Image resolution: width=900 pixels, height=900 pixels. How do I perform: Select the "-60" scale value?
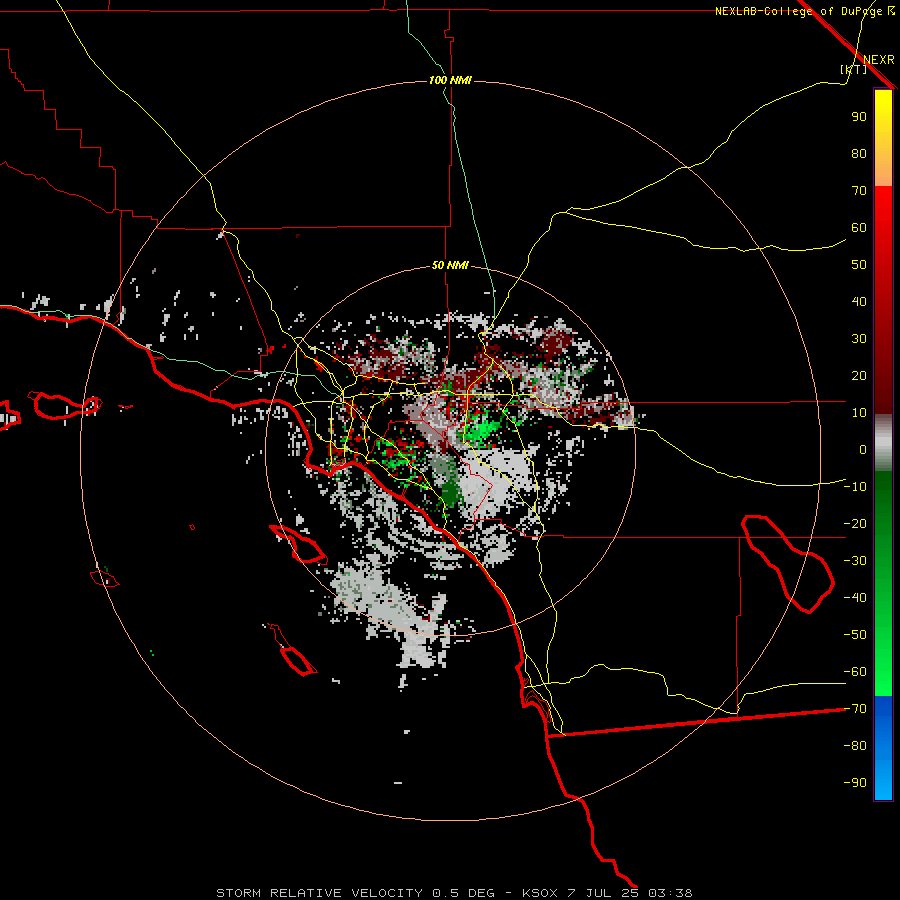click(x=855, y=672)
